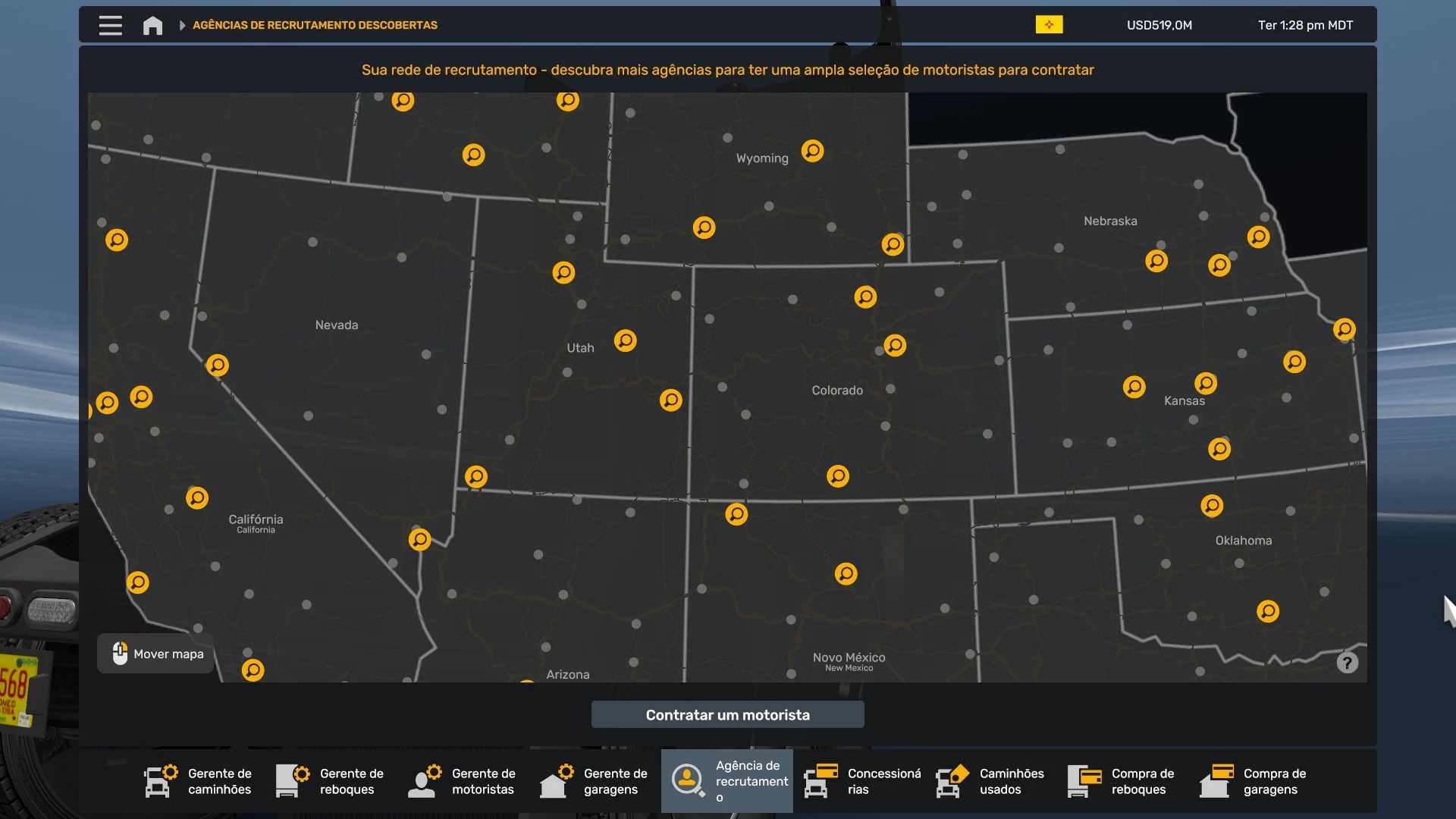
Task: Click agency marker right of Utah label
Action: tap(625, 340)
